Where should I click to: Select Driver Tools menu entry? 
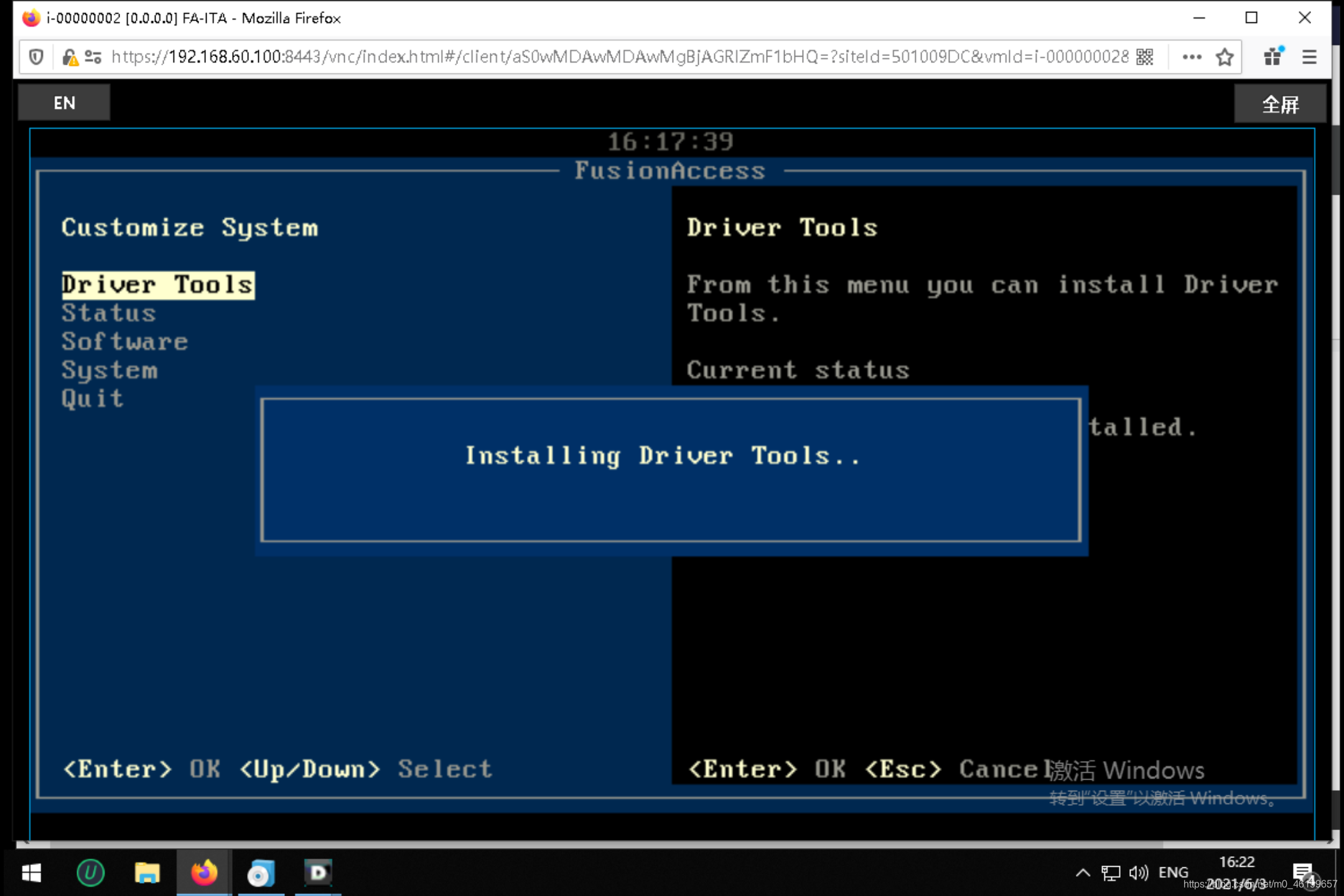[158, 285]
